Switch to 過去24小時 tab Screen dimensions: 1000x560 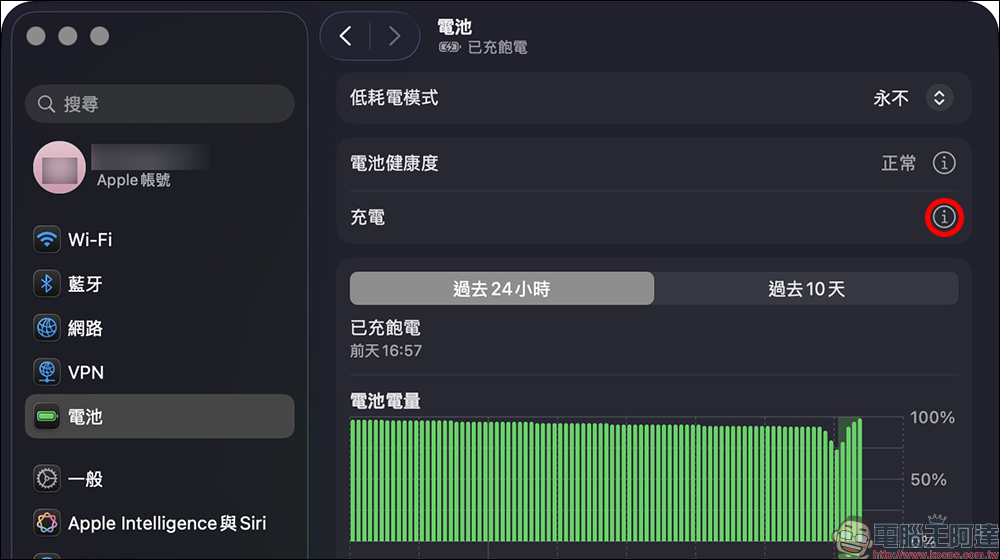pyautogui.click(x=502, y=289)
